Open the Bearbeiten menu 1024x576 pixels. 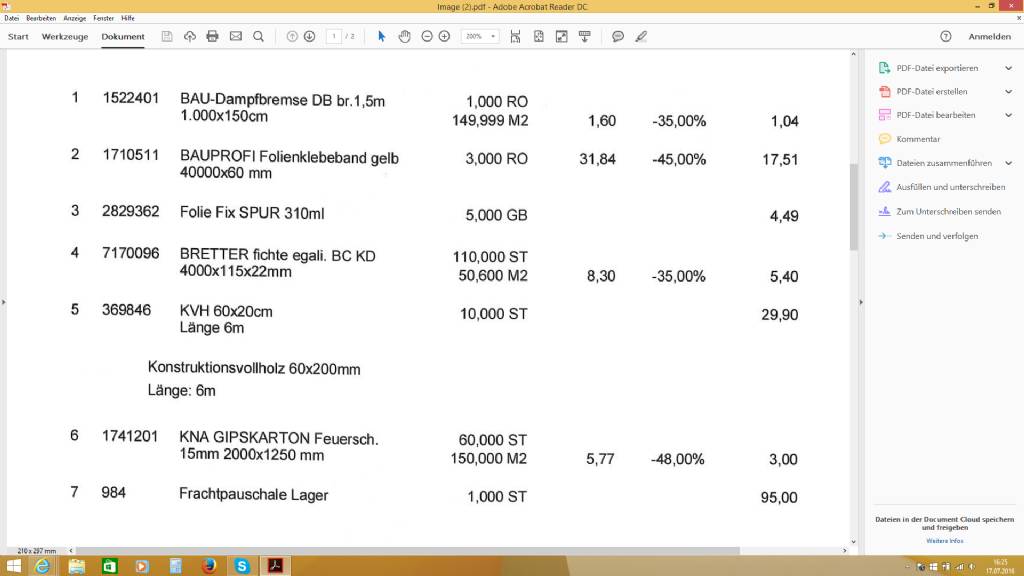41,18
